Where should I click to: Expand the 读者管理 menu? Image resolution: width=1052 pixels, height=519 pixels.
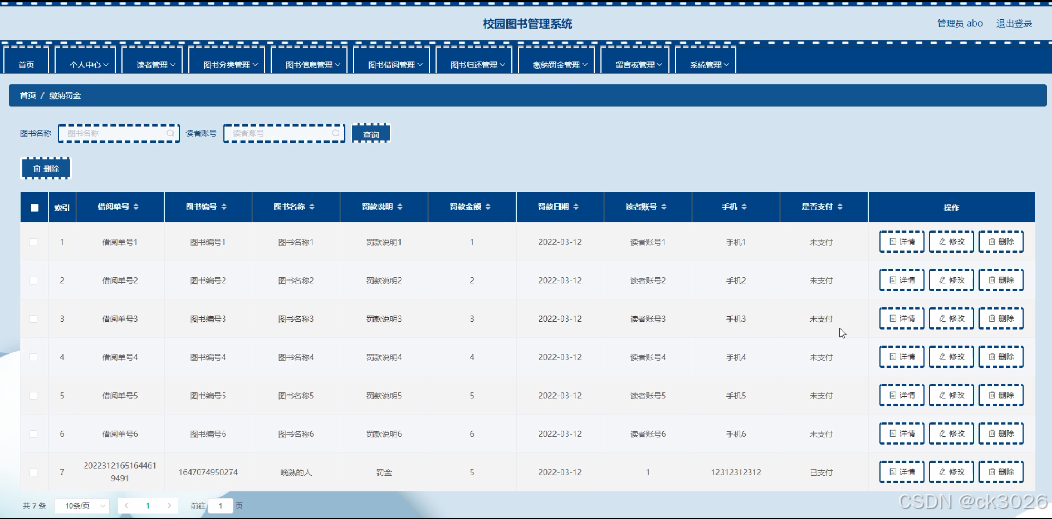(152, 62)
